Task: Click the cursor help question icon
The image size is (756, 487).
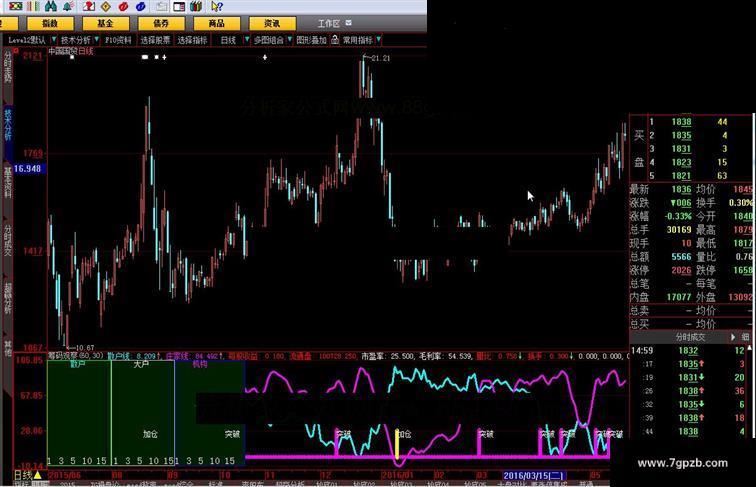Action: (x=217, y=6)
